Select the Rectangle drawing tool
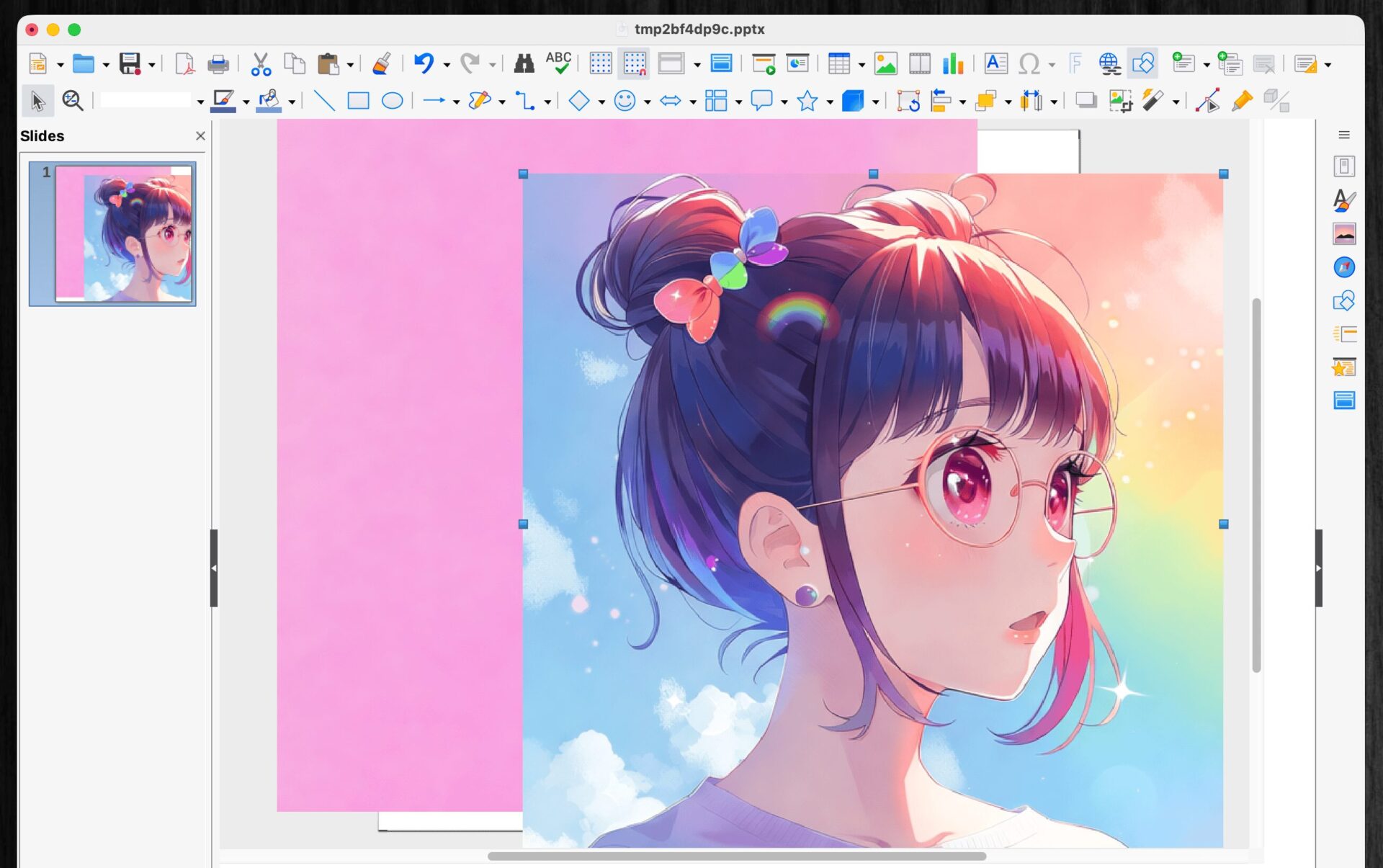The image size is (1383, 868). pyautogui.click(x=358, y=101)
